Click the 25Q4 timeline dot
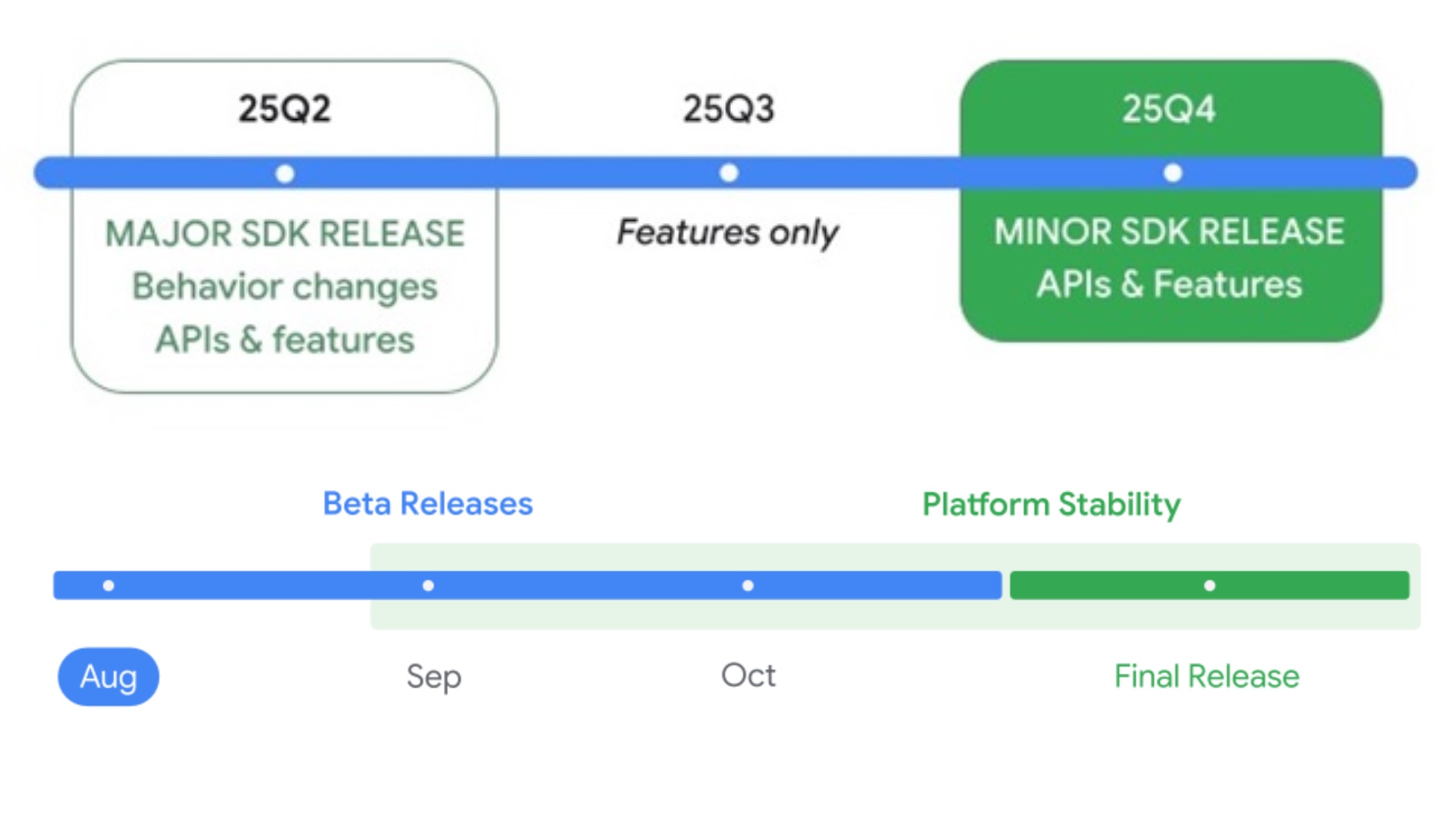 [1172, 173]
